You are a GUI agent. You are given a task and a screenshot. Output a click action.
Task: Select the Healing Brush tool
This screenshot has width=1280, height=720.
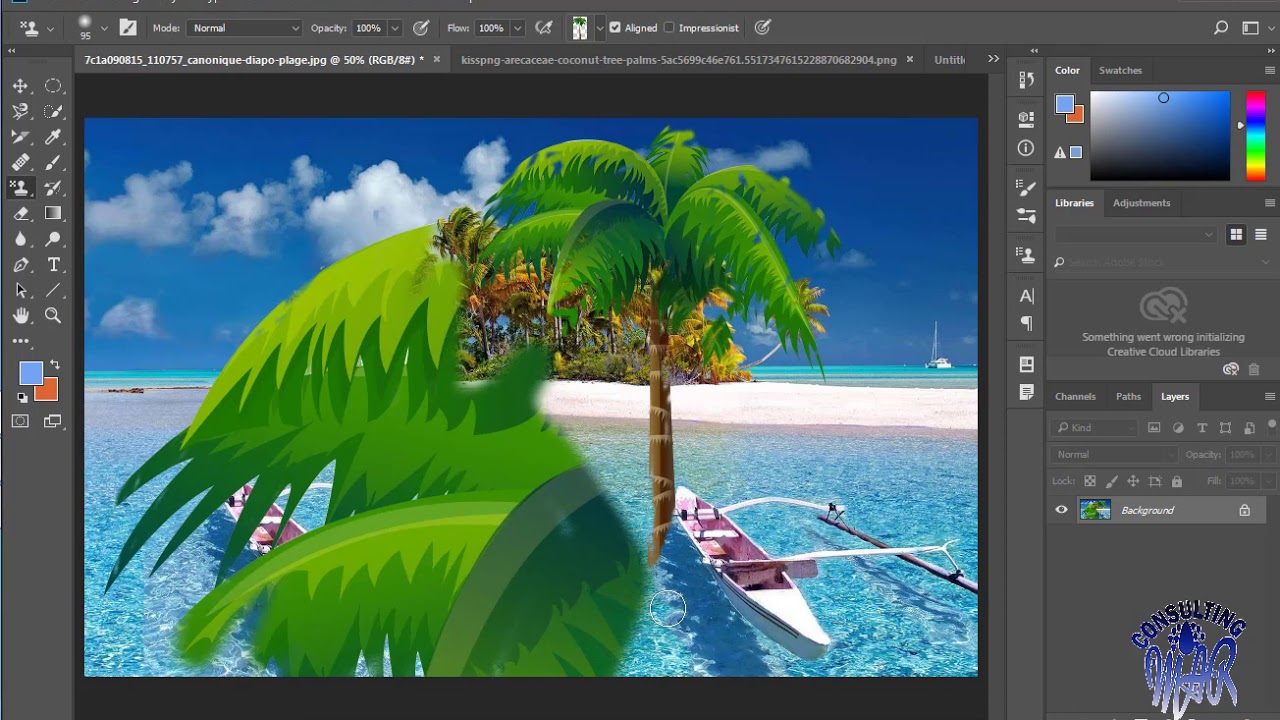tap(20, 163)
